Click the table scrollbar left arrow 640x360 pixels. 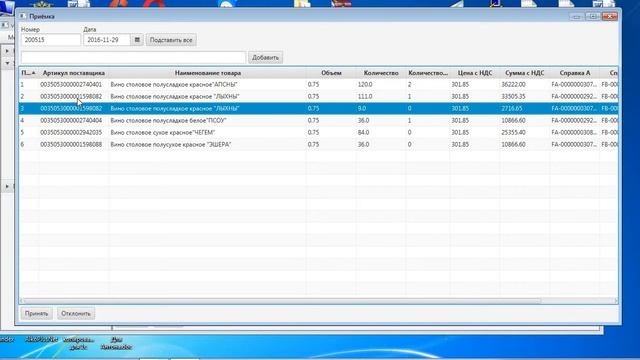click(22, 301)
